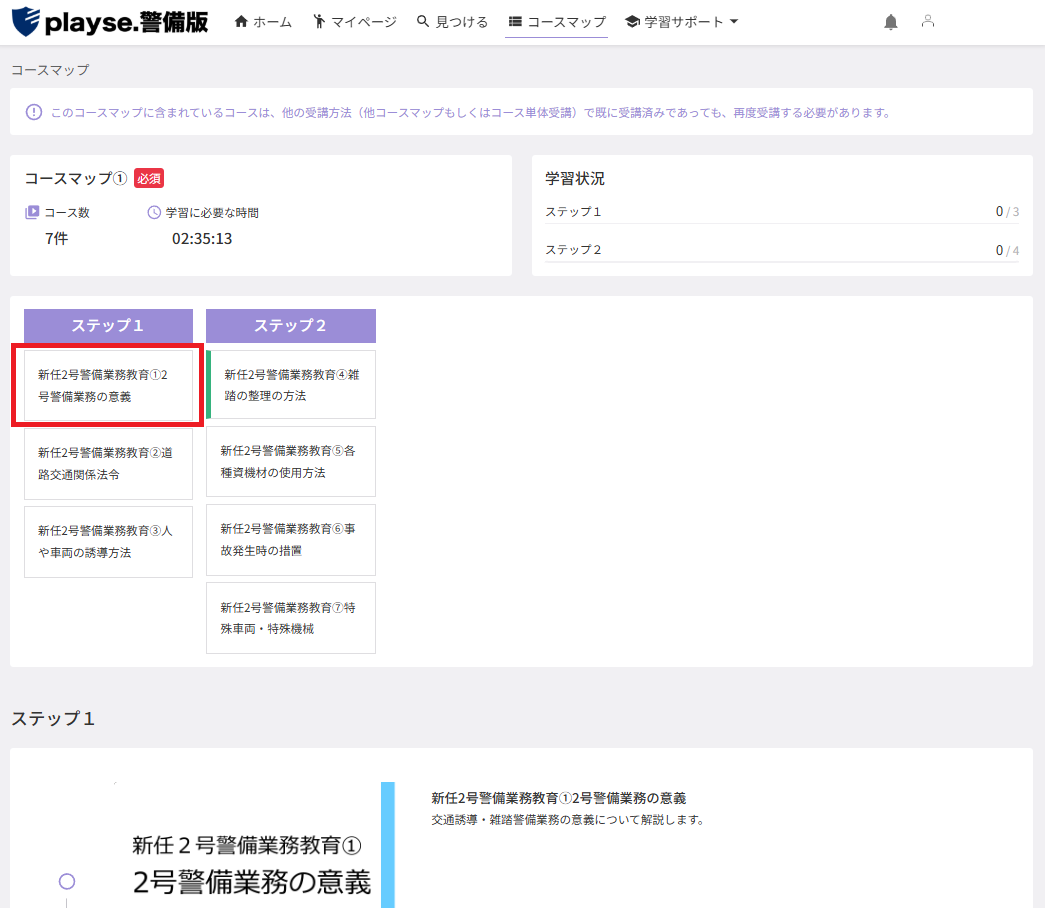Image resolution: width=1045 pixels, height=908 pixels.
Task: Go to ホーム in navigation
Action: [x=264, y=22]
